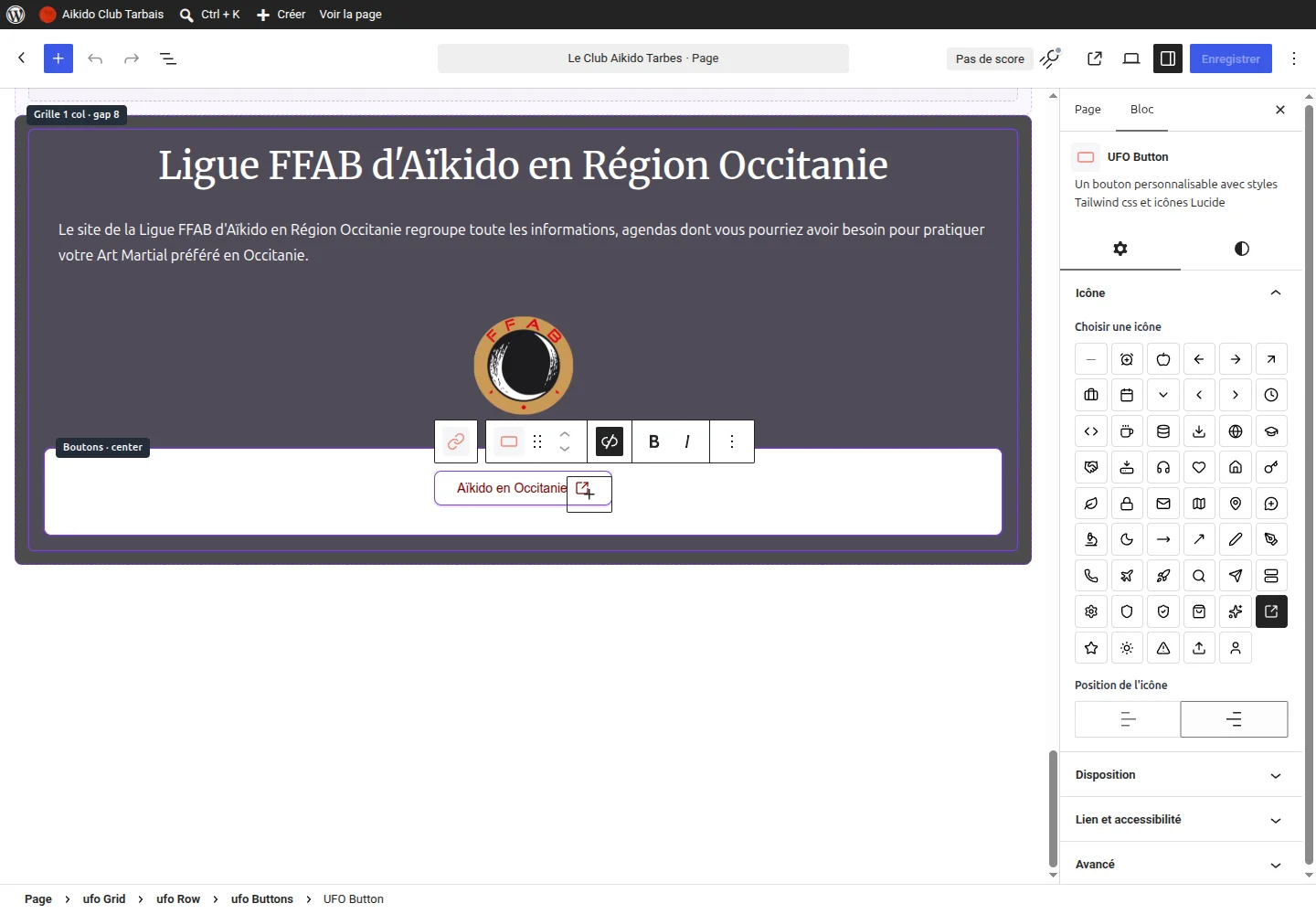Pick the calendar icon
Screen dimensions: 1316x914
(x=1127, y=395)
